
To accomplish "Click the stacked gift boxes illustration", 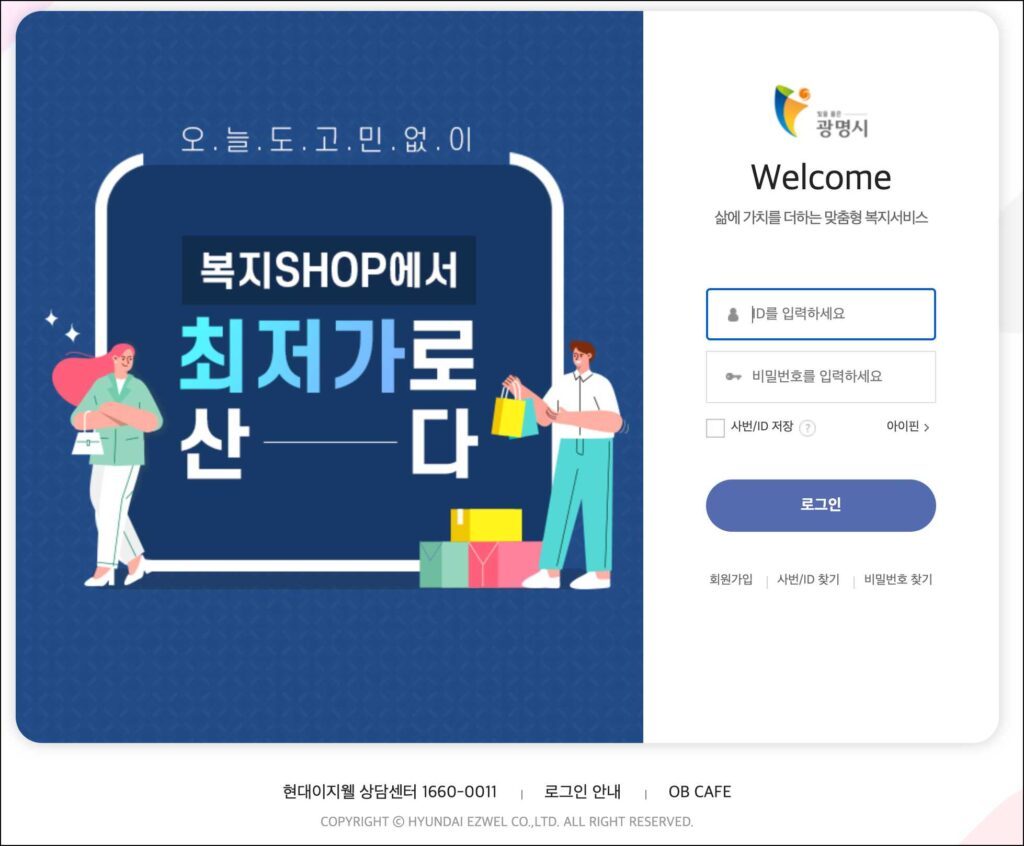I will click(481, 547).
